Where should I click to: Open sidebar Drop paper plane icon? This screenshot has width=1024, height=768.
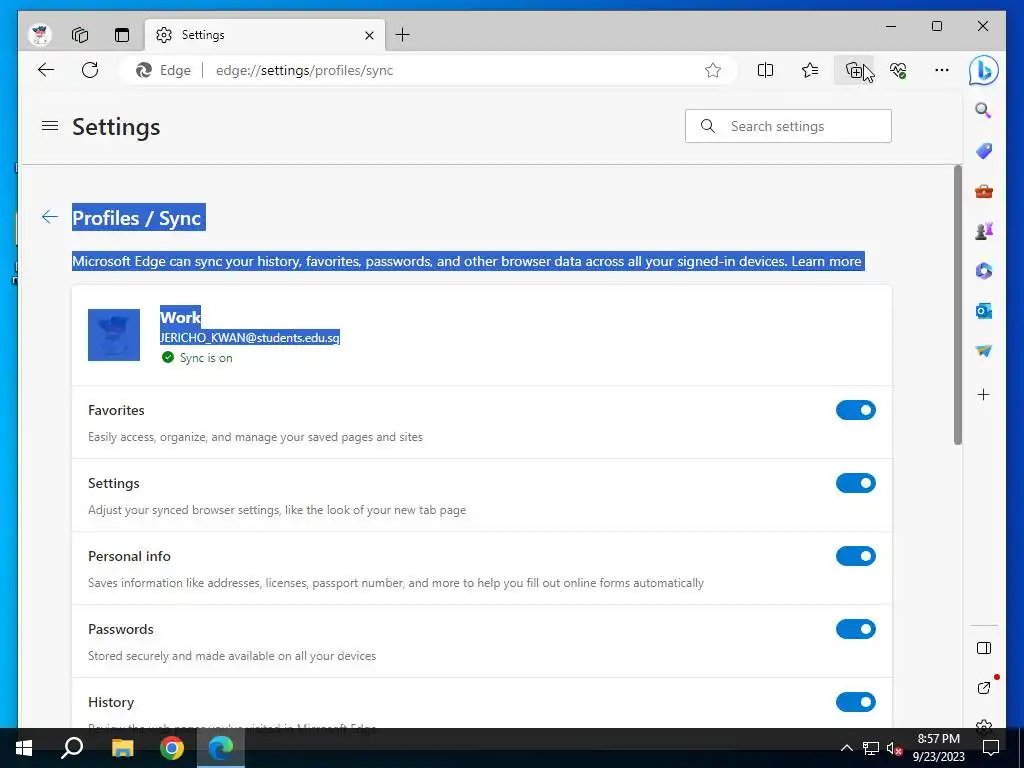pyautogui.click(x=984, y=351)
